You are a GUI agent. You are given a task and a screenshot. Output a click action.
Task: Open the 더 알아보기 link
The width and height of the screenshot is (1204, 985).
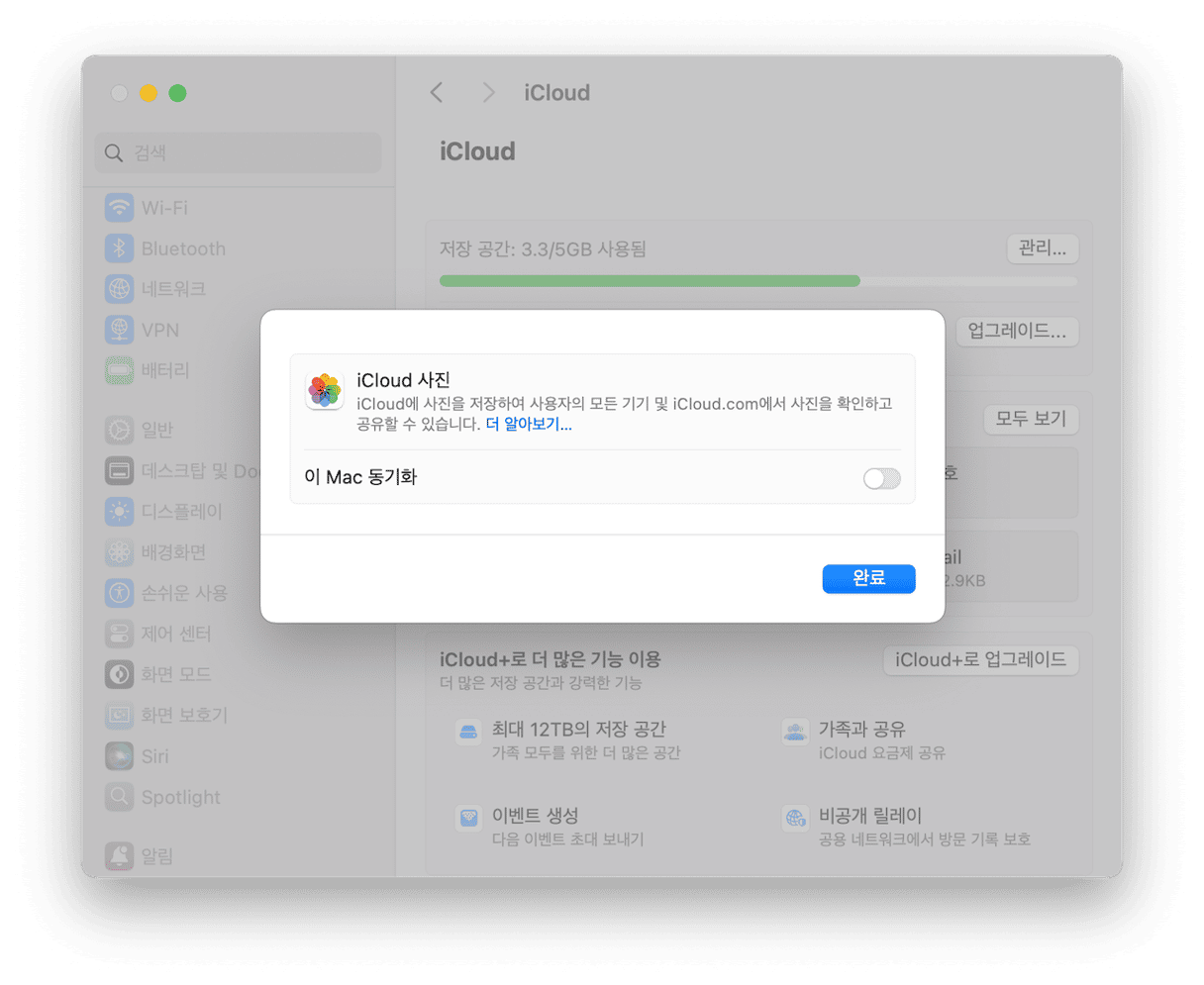529,425
